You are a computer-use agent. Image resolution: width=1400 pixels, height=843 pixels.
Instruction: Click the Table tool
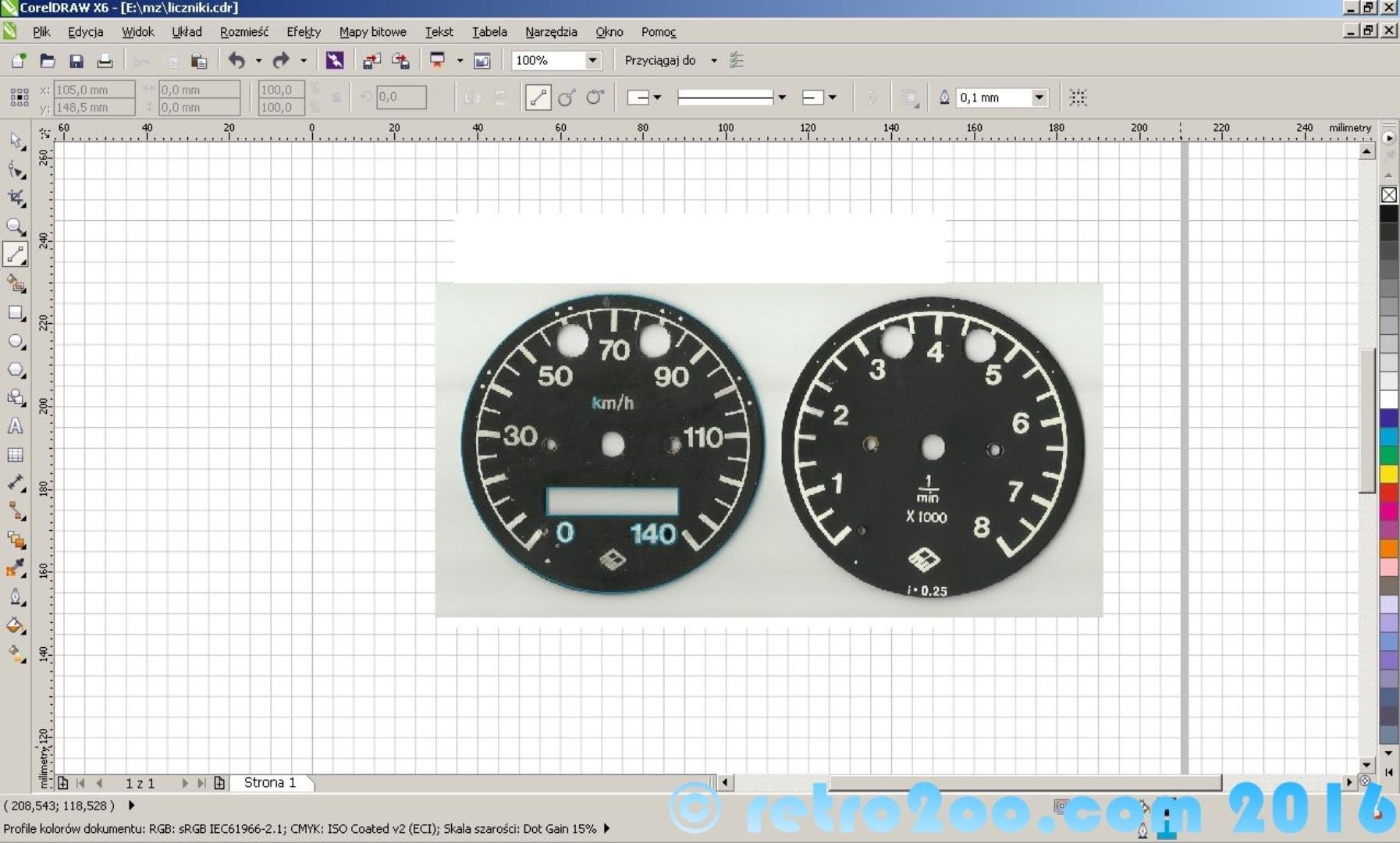click(16, 455)
